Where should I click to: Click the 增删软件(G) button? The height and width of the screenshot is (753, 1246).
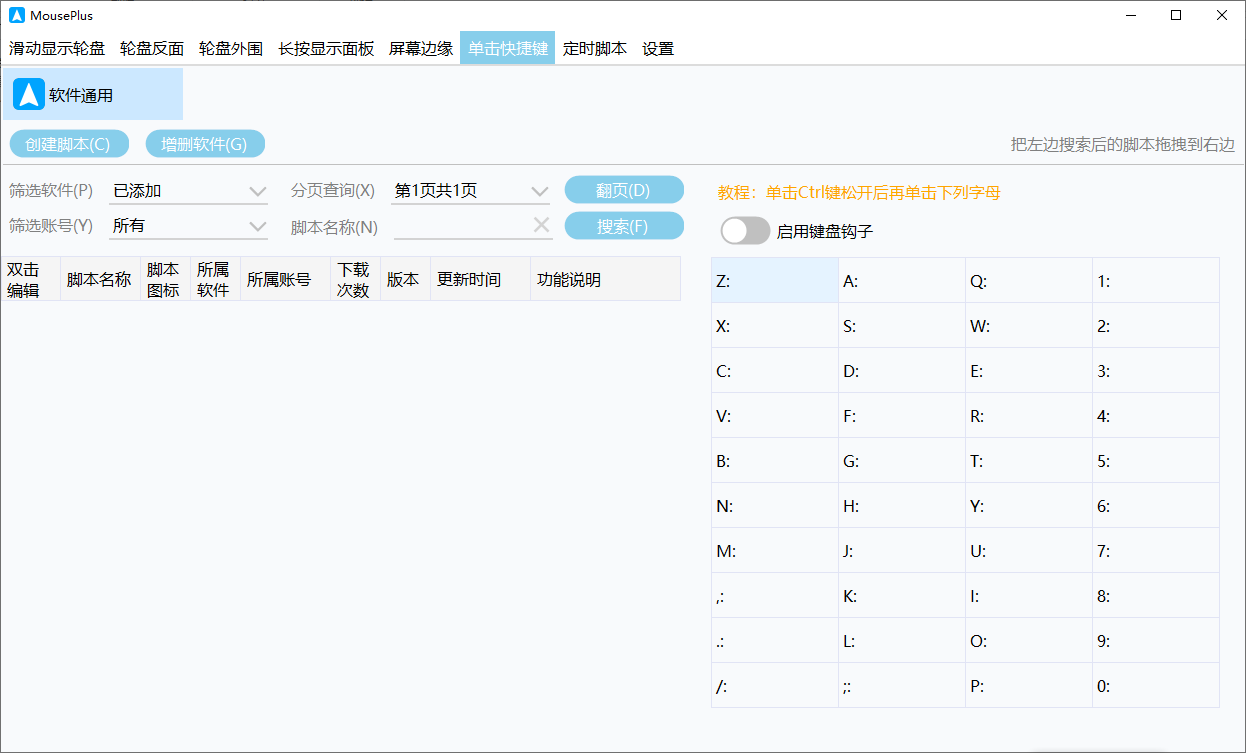[205, 144]
